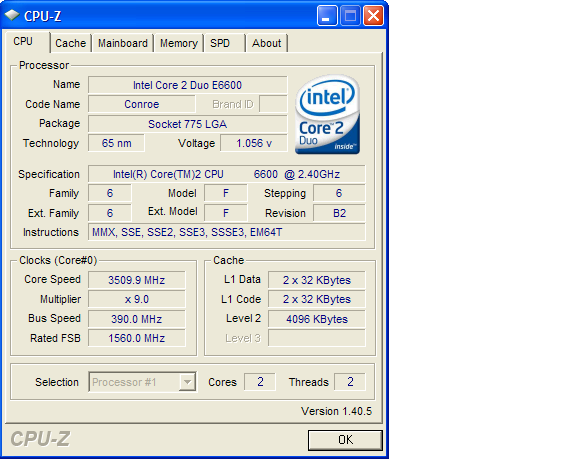Click the Threads count value

point(350,382)
